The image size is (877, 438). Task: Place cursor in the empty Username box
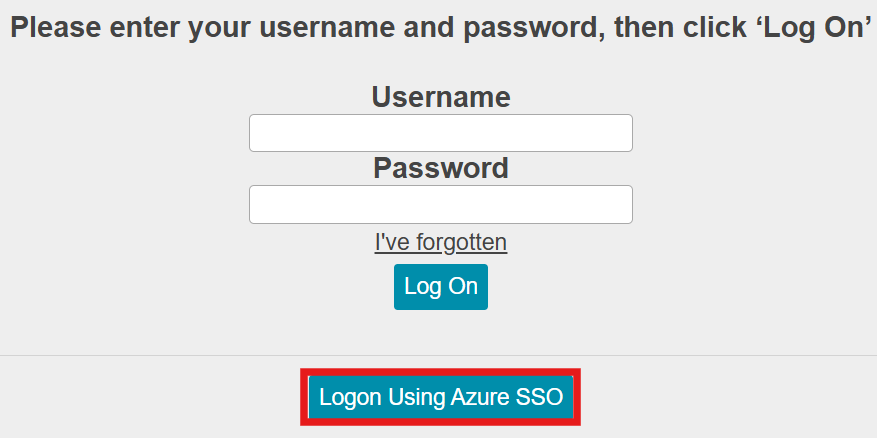coord(441,133)
